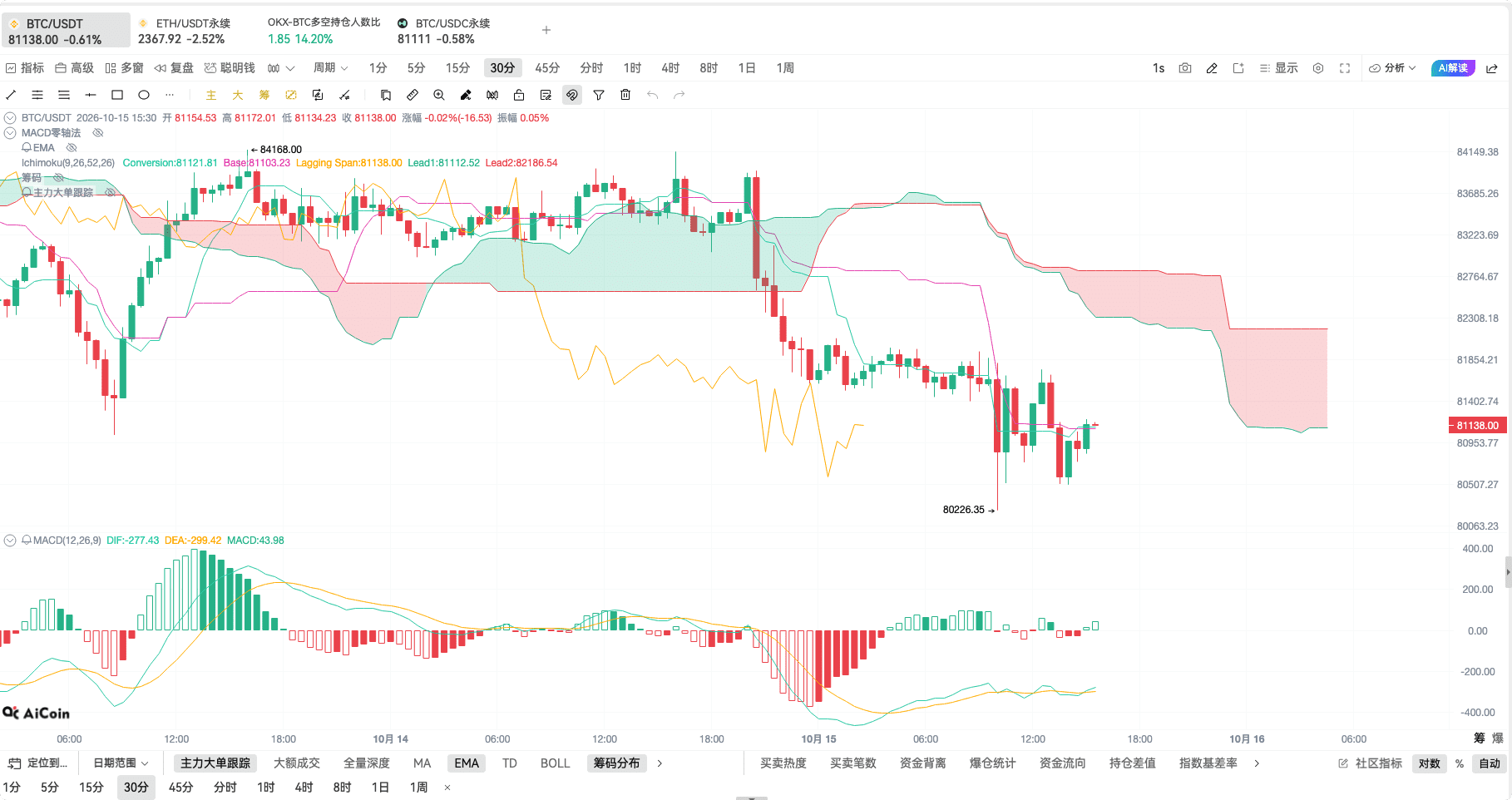Click the yellow 大 indicator icon
The width and height of the screenshot is (1512, 800).
[x=238, y=95]
